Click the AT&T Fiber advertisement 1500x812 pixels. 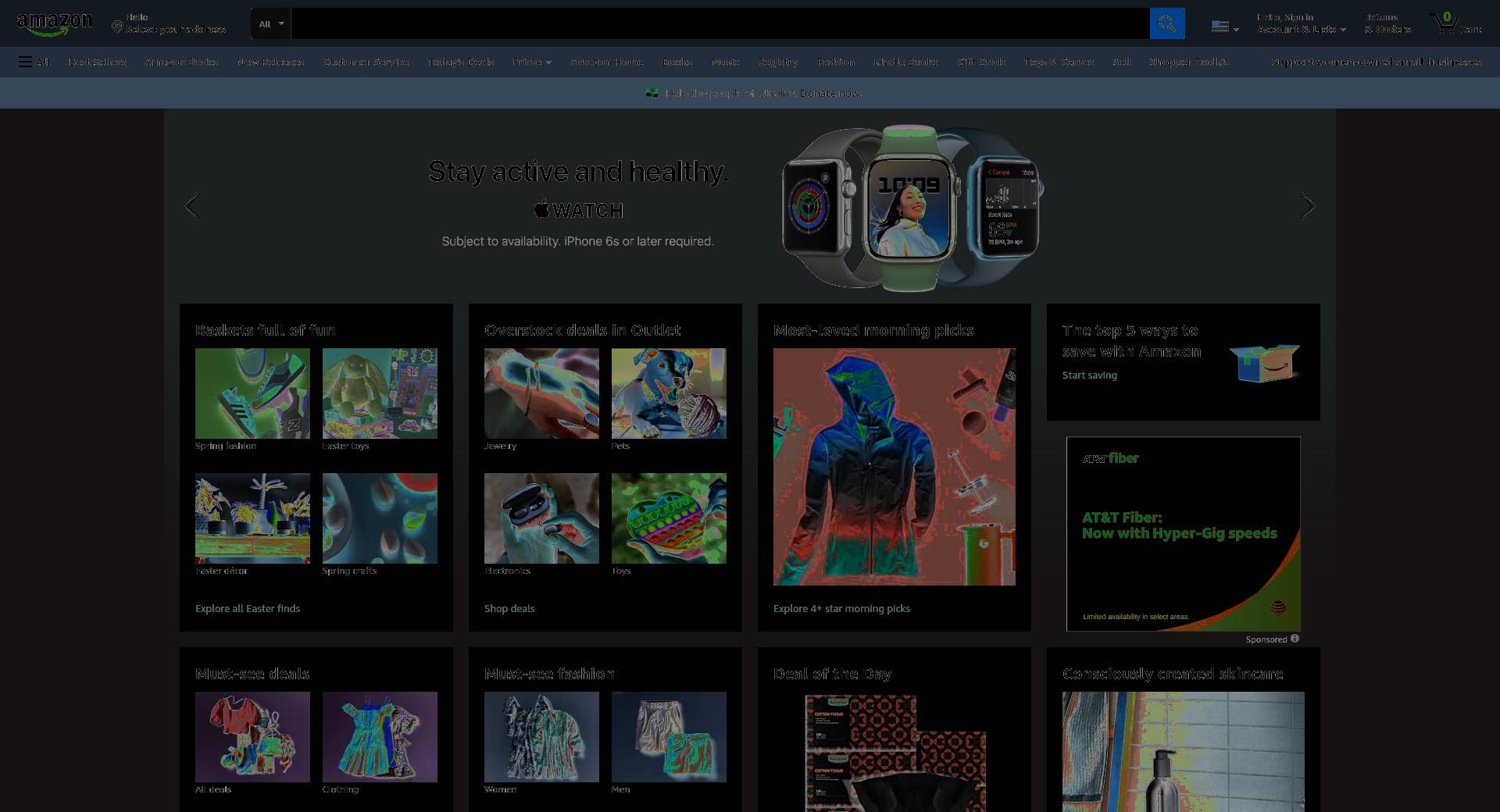pyautogui.click(x=1184, y=534)
